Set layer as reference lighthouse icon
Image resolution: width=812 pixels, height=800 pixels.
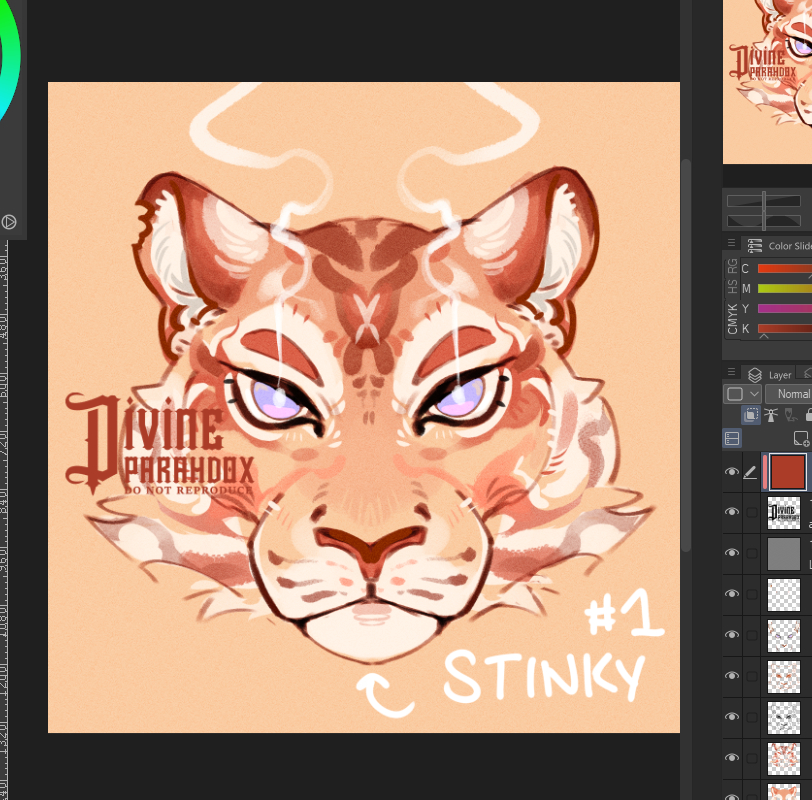(771, 415)
